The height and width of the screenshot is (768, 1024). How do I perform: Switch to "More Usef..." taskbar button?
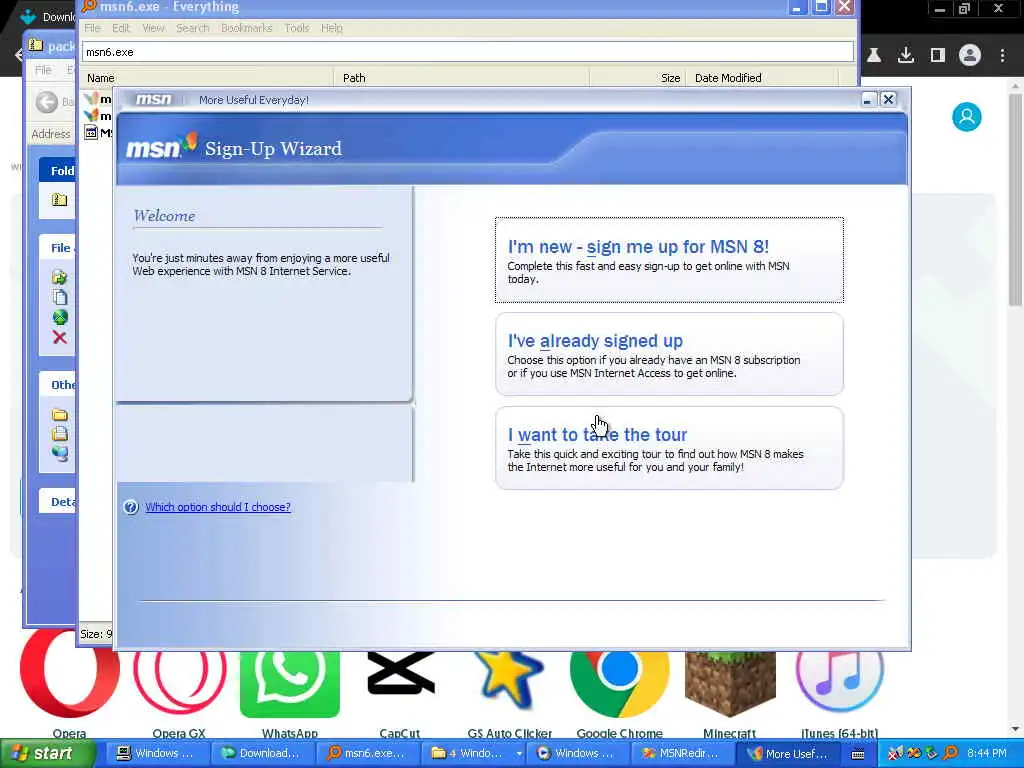[x=788, y=753]
